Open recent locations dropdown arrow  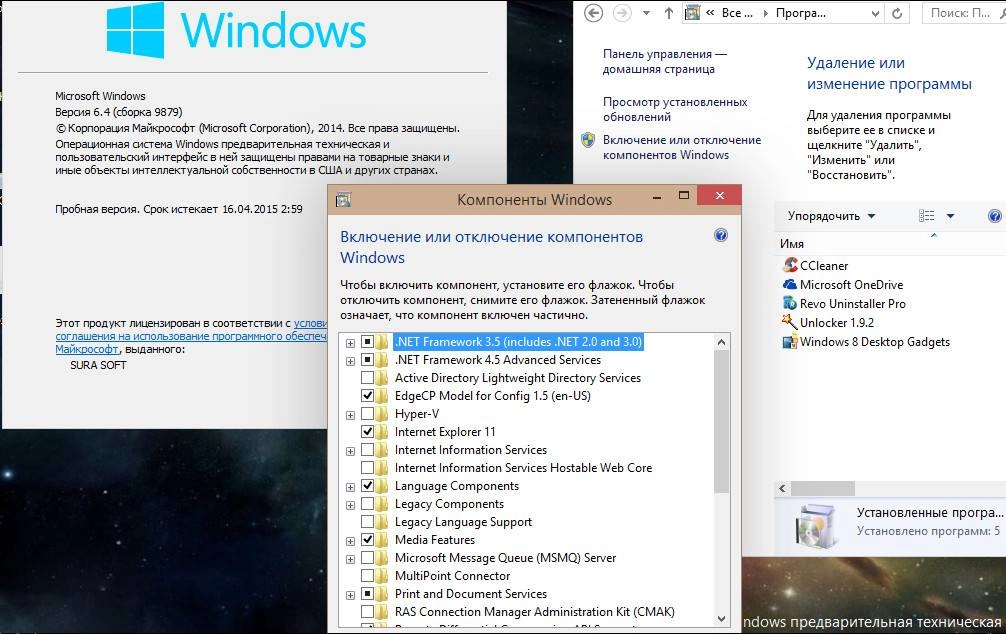point(646,13)
